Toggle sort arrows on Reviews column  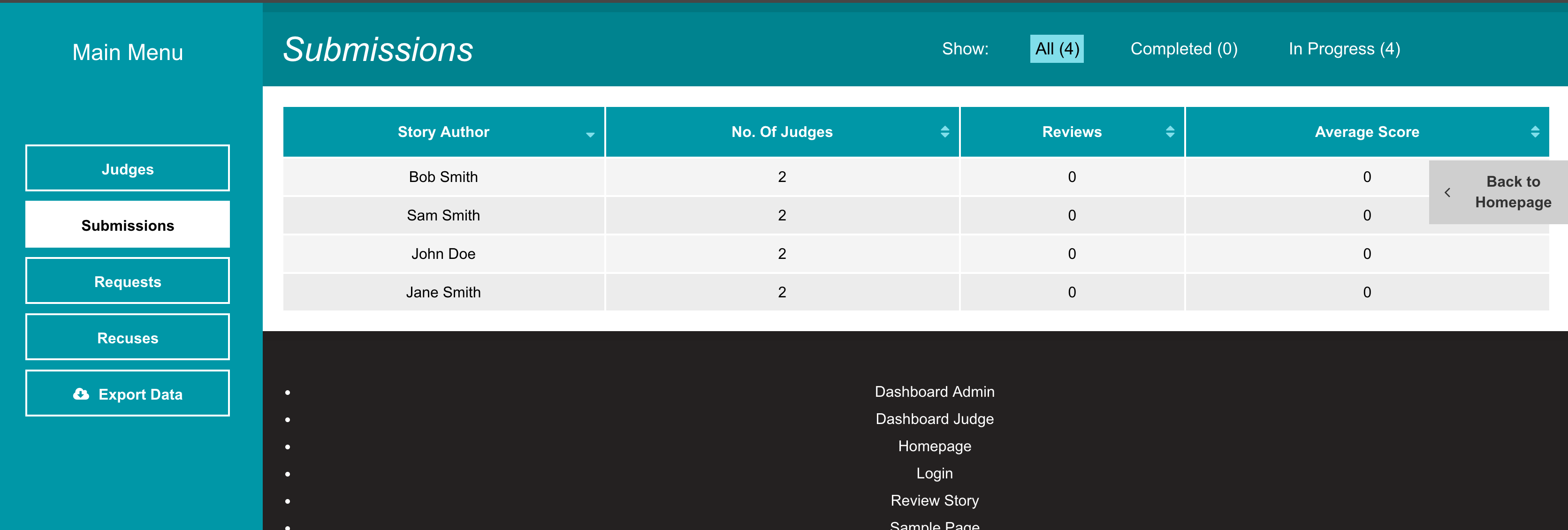coord(1170,132)
